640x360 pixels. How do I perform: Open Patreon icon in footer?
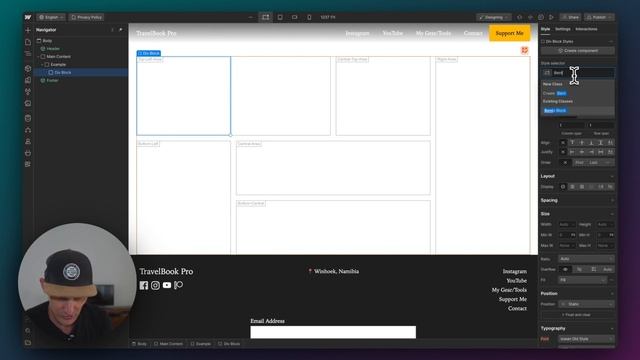pos(178,285)
